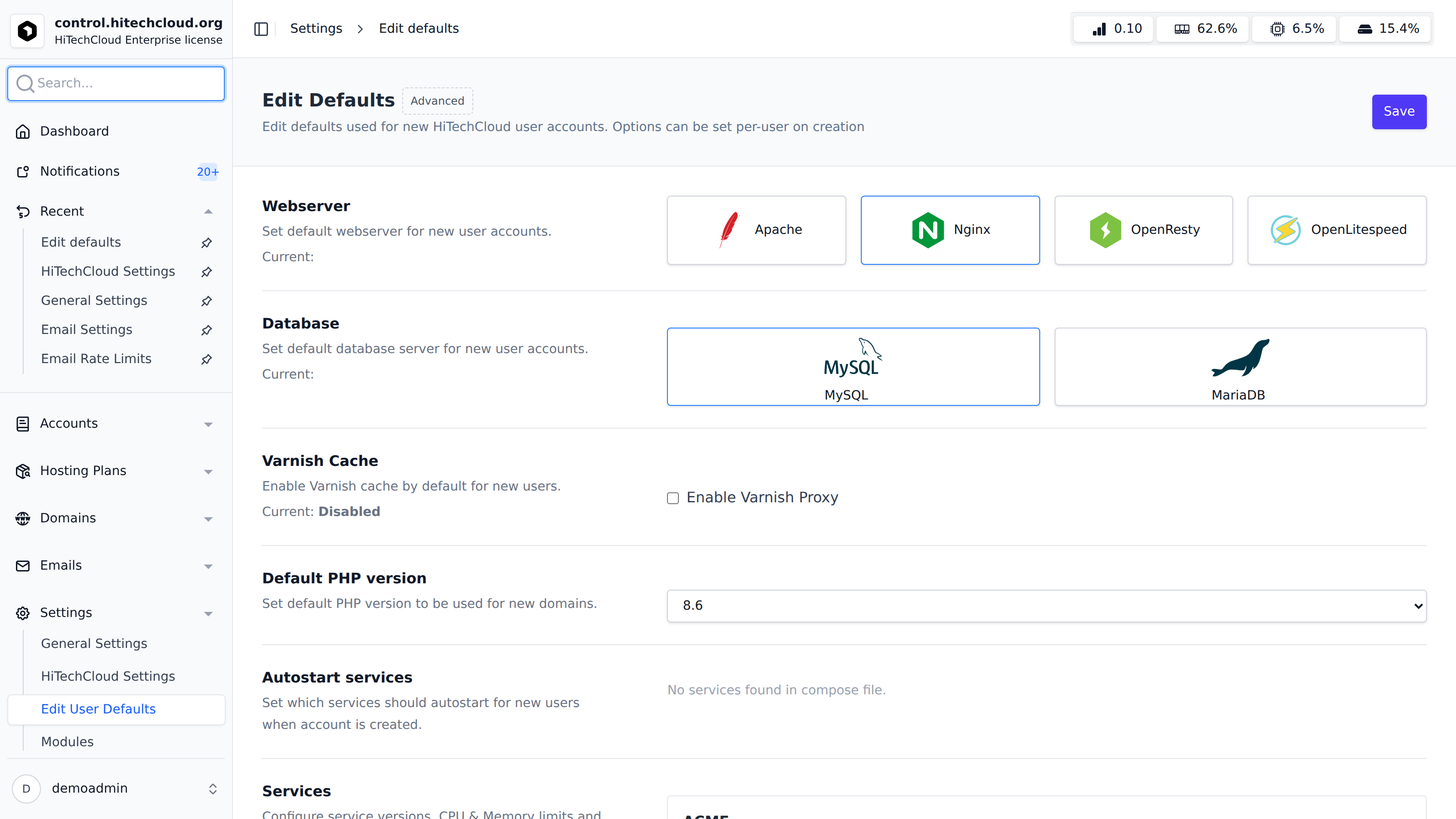1456x819 pixels.
Task: Click the server load indicator 0.10
Action: [1113, 29]
